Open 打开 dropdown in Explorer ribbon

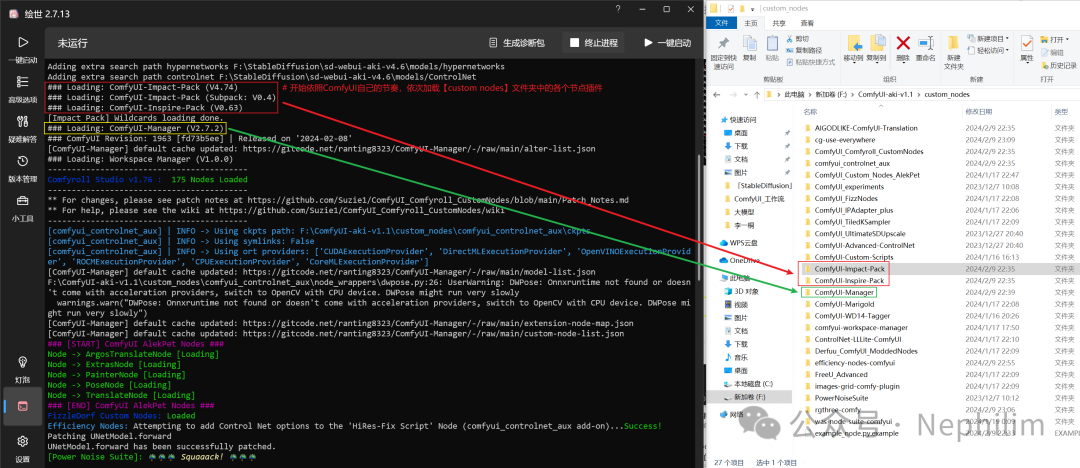point(1053,39)
